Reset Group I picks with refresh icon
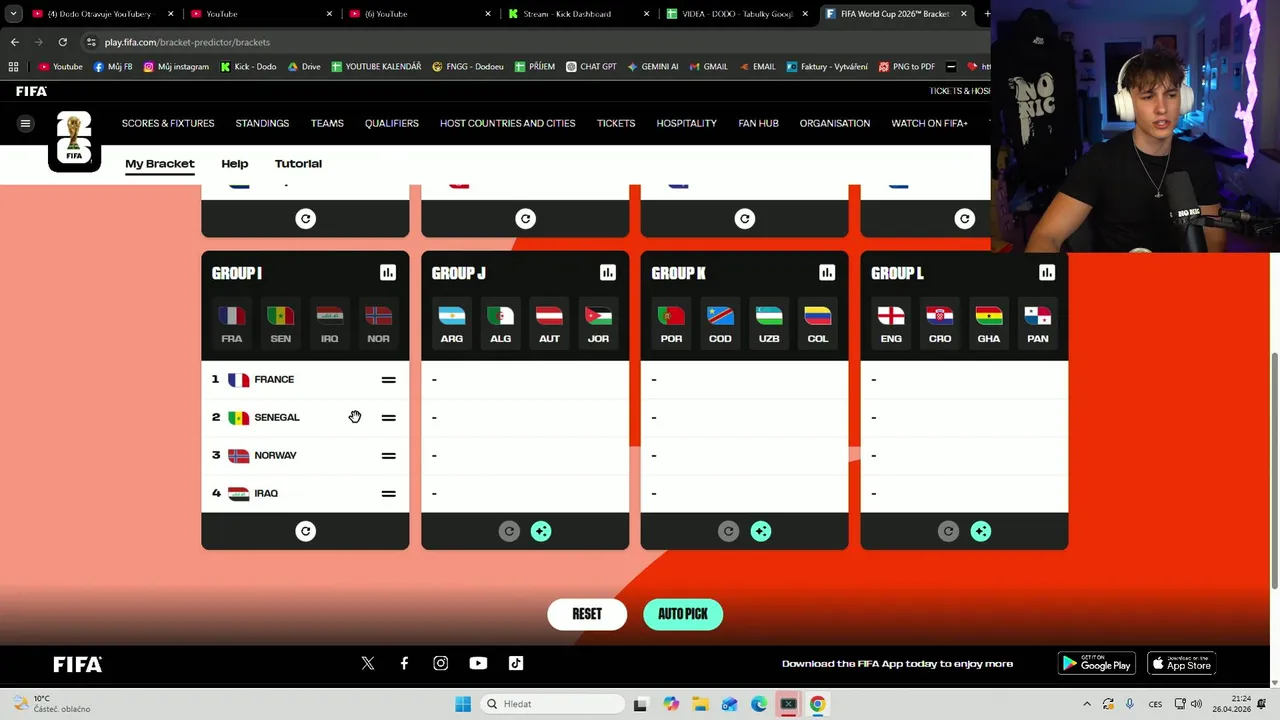1280x720 pixels. click(x=306, y=531)
